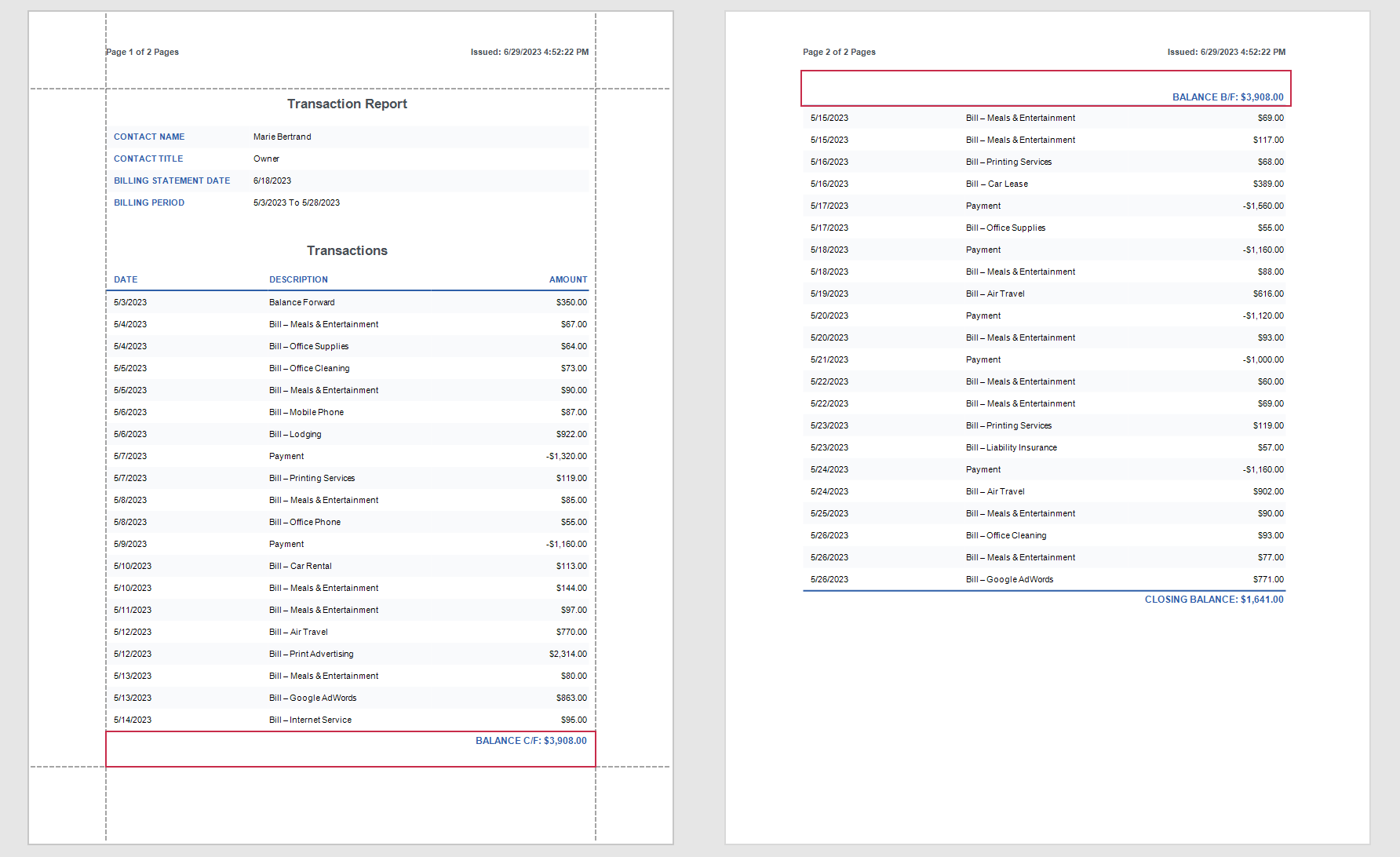Click the contact name Marie Bertrand
Screen dimensions: 1400x857
(x=280, y=137)
